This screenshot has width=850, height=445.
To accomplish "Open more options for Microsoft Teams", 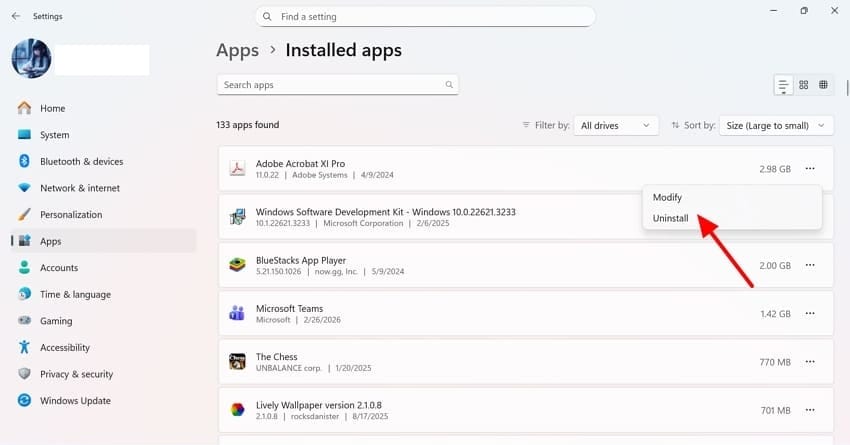I will pyautogui.click(x=810, y=313).
